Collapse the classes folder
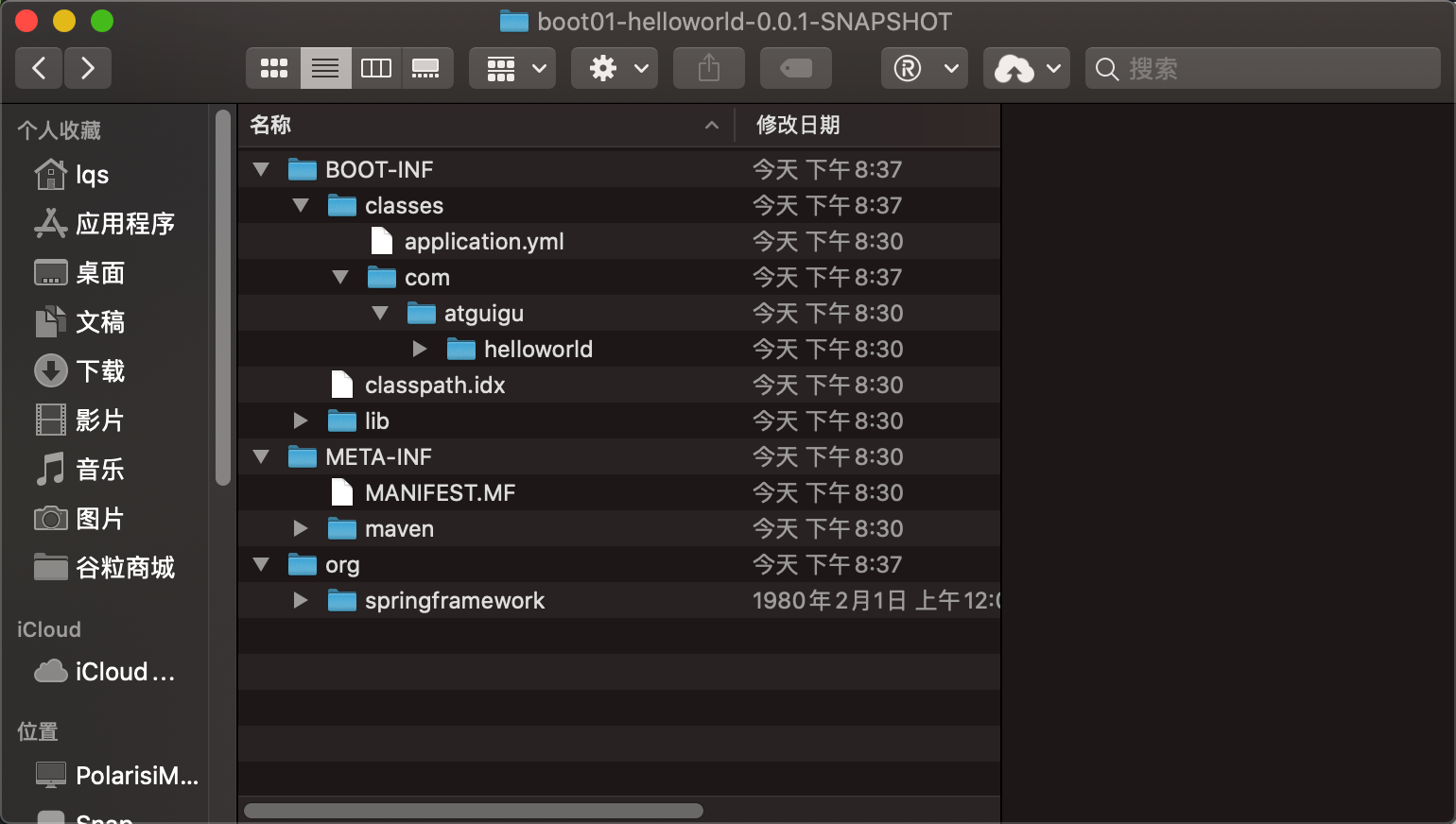1456x824 pixels. click(x=302, y=206)
